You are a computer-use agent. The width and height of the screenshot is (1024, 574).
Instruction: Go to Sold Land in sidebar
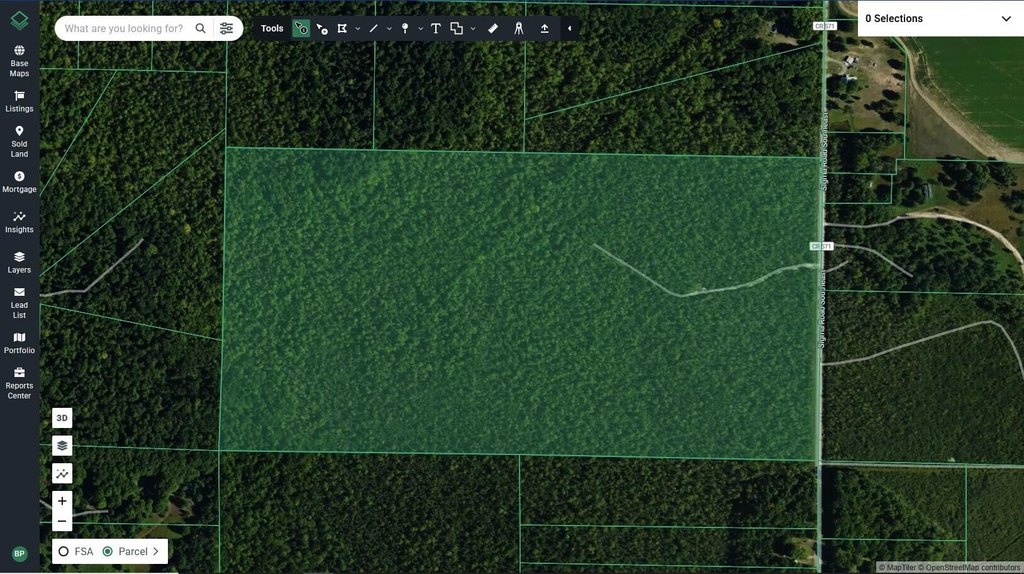[x=19, y=141]
